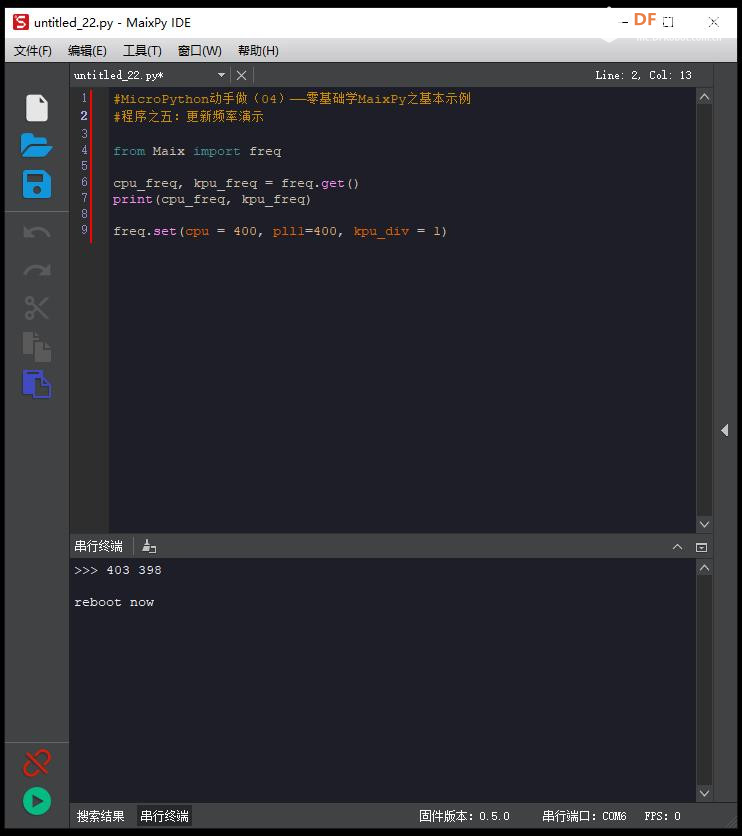Expand the right side panel arrow

point(724,430)
